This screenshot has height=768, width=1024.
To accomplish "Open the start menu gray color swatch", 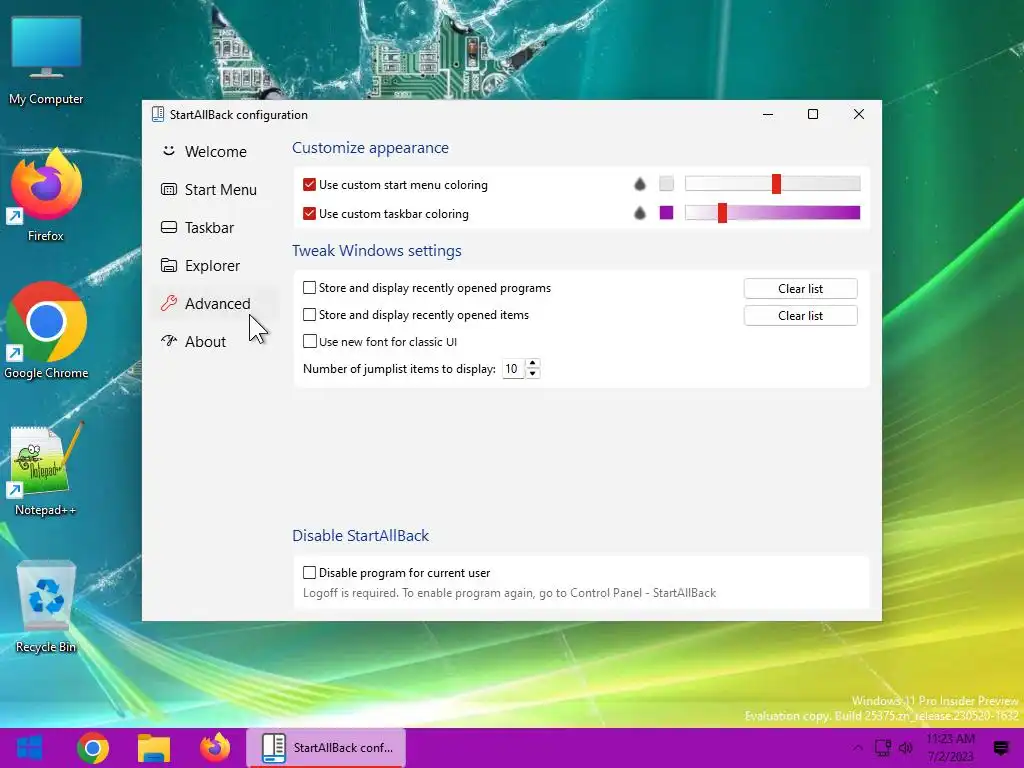I will coord(666,184).
